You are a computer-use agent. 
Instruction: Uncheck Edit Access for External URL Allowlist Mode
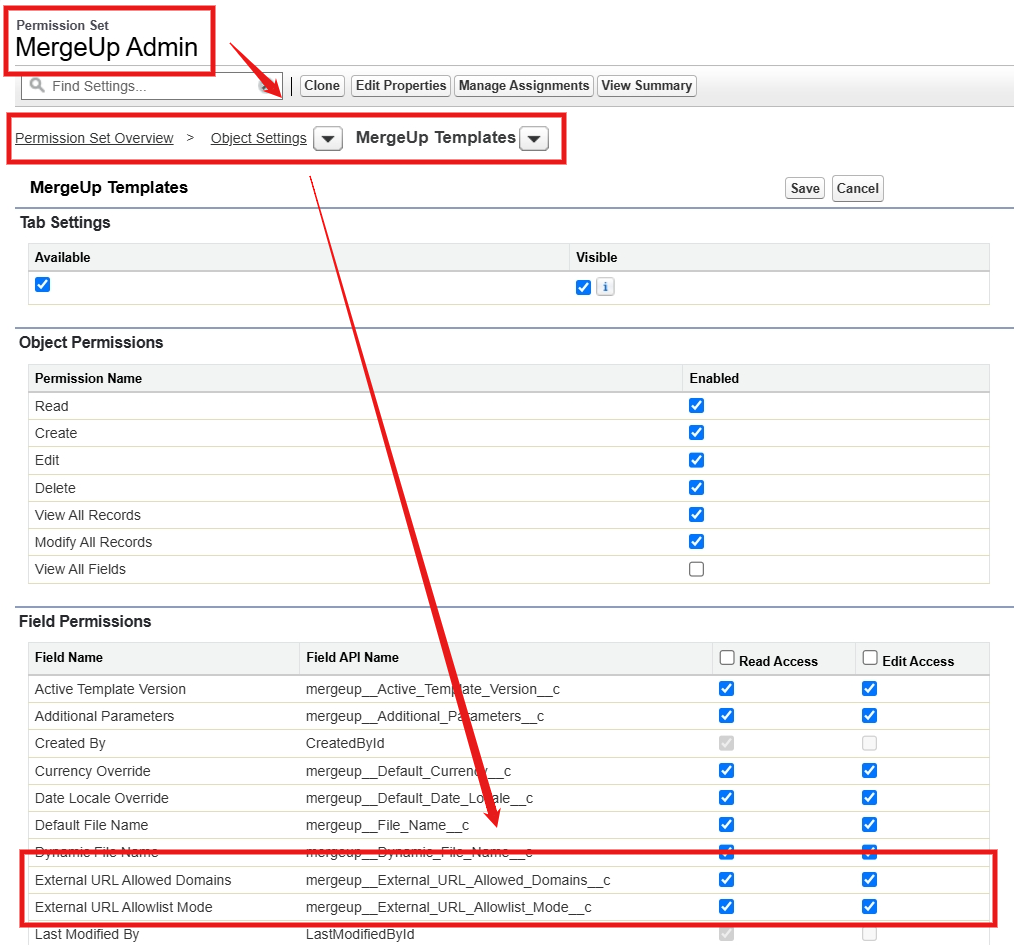point(870,907)
